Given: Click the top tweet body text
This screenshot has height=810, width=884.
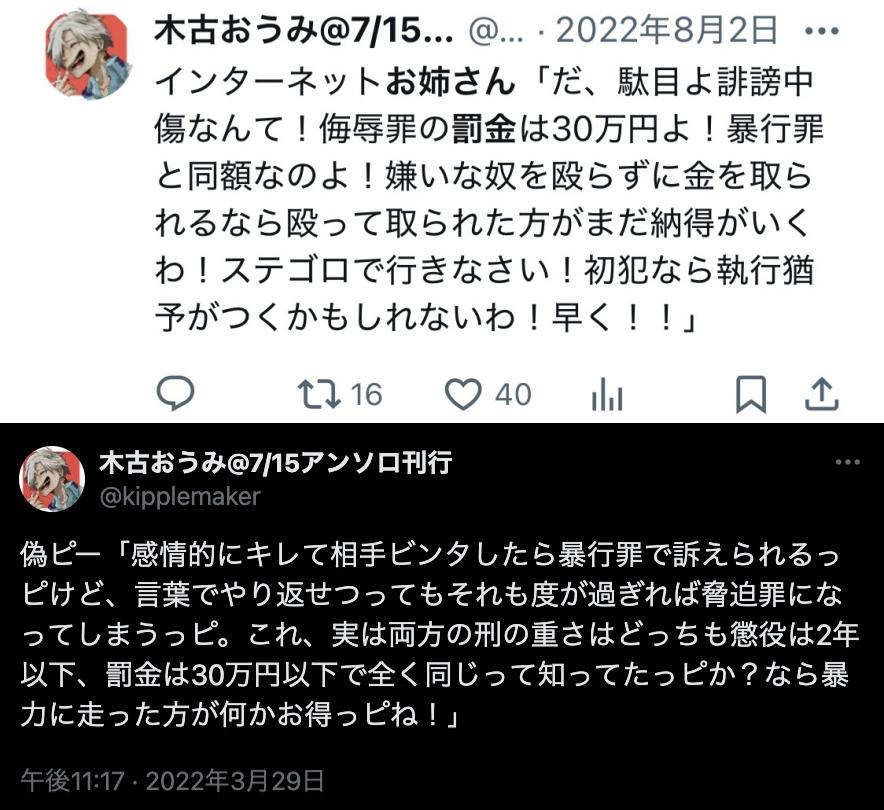Looking at the screenshot, I should tap(489, 200).
